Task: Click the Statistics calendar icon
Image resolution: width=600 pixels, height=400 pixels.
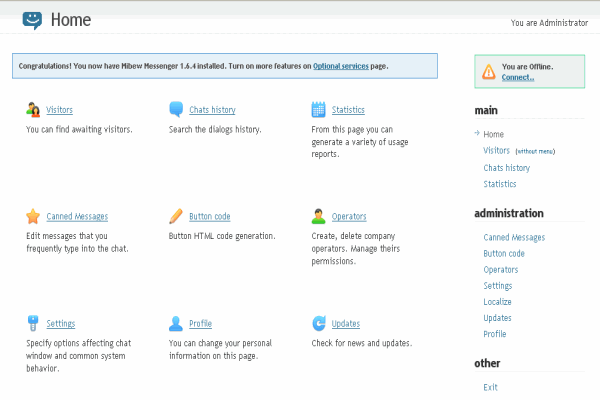Action: 318,109
